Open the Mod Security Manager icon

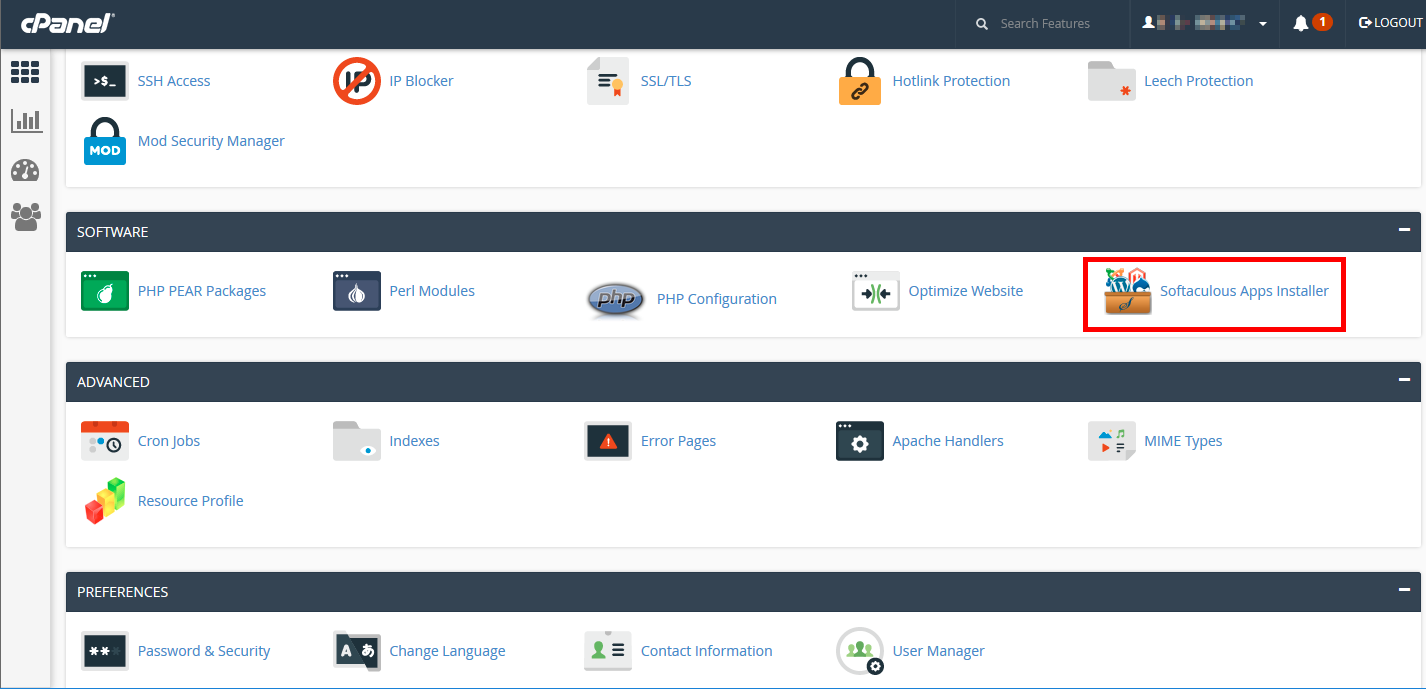(105, 141)
